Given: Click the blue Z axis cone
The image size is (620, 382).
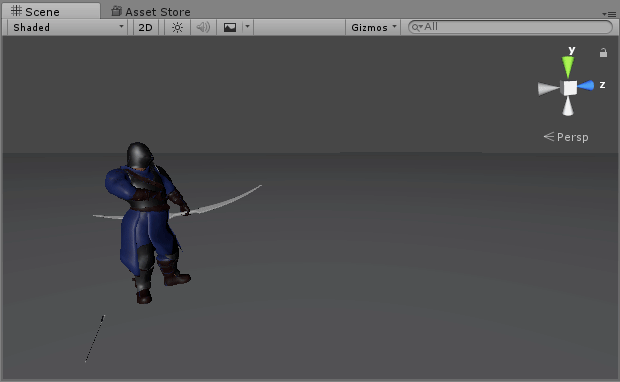Looking at the screenshot, I should (586, 85).
